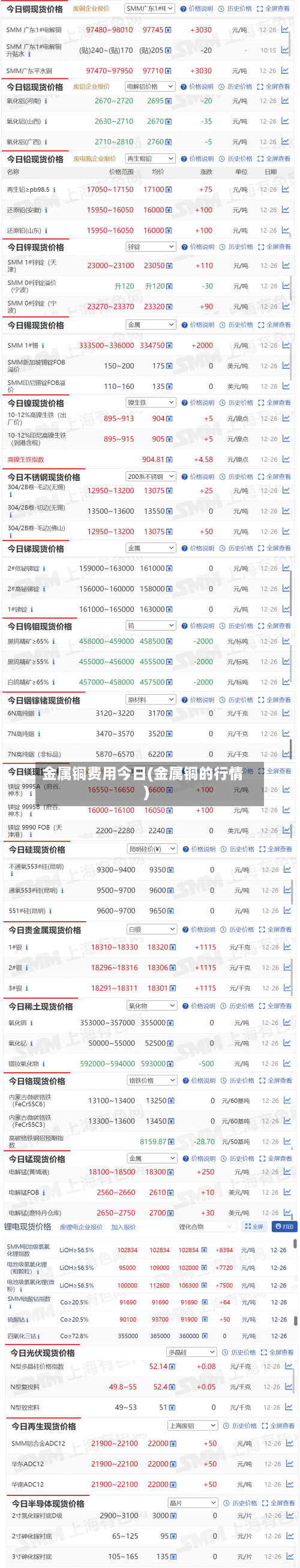Open the 上海废铝 dropdown
The image size is (300, 1568).
(193, 1425)
